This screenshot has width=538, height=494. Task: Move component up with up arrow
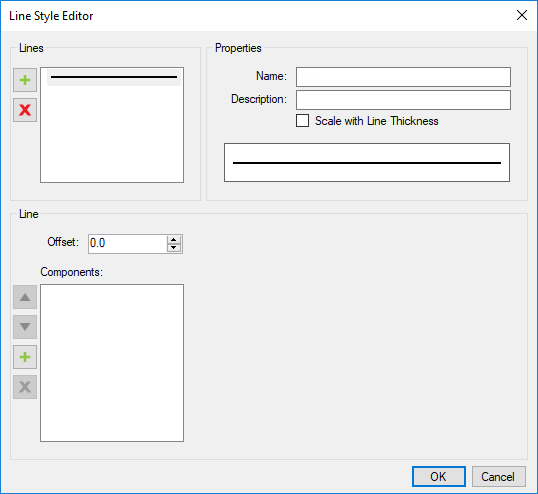[x=25, y=297]
